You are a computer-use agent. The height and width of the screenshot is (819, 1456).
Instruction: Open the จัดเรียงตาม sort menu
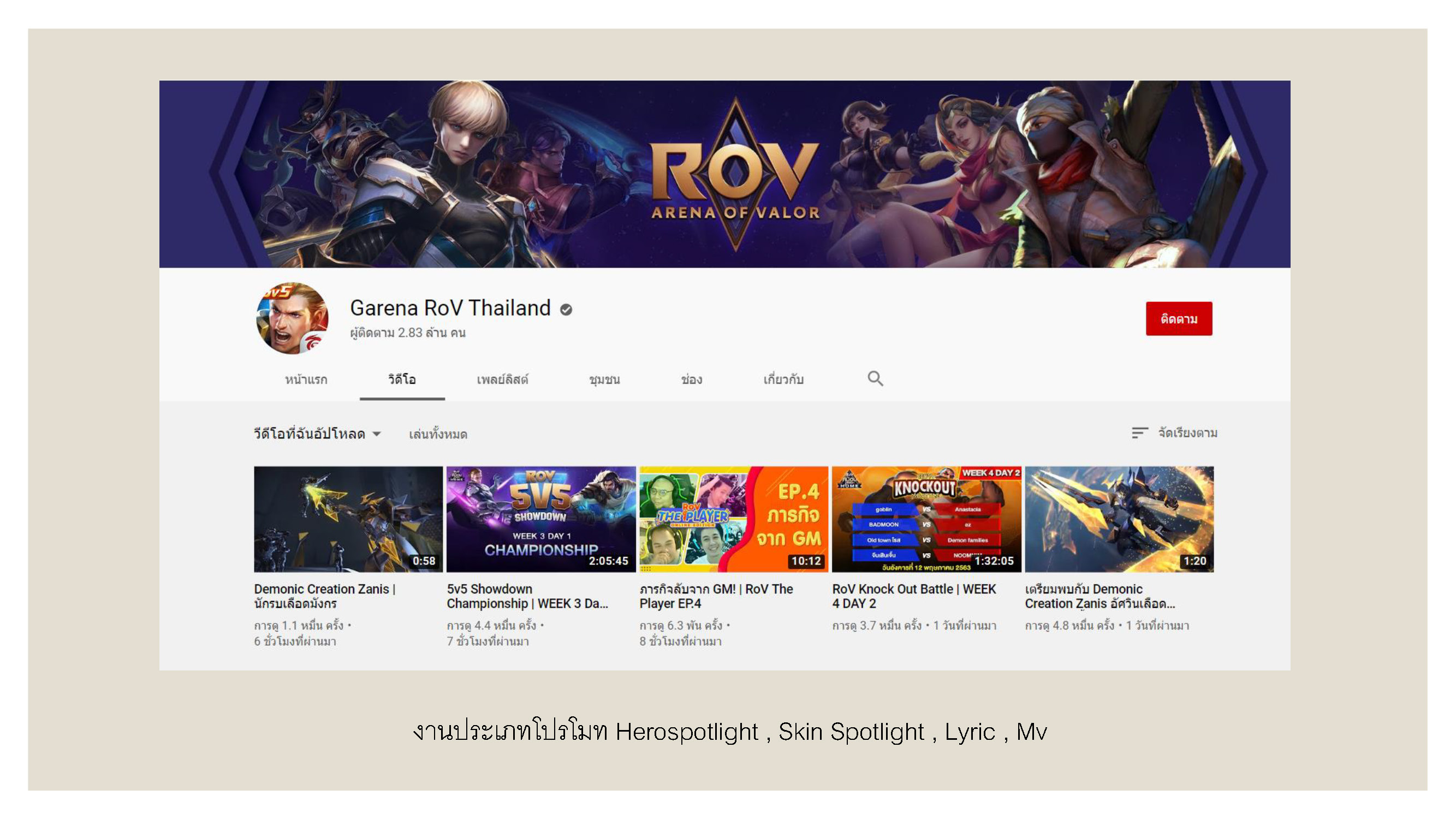click(x=1174, y=433)
